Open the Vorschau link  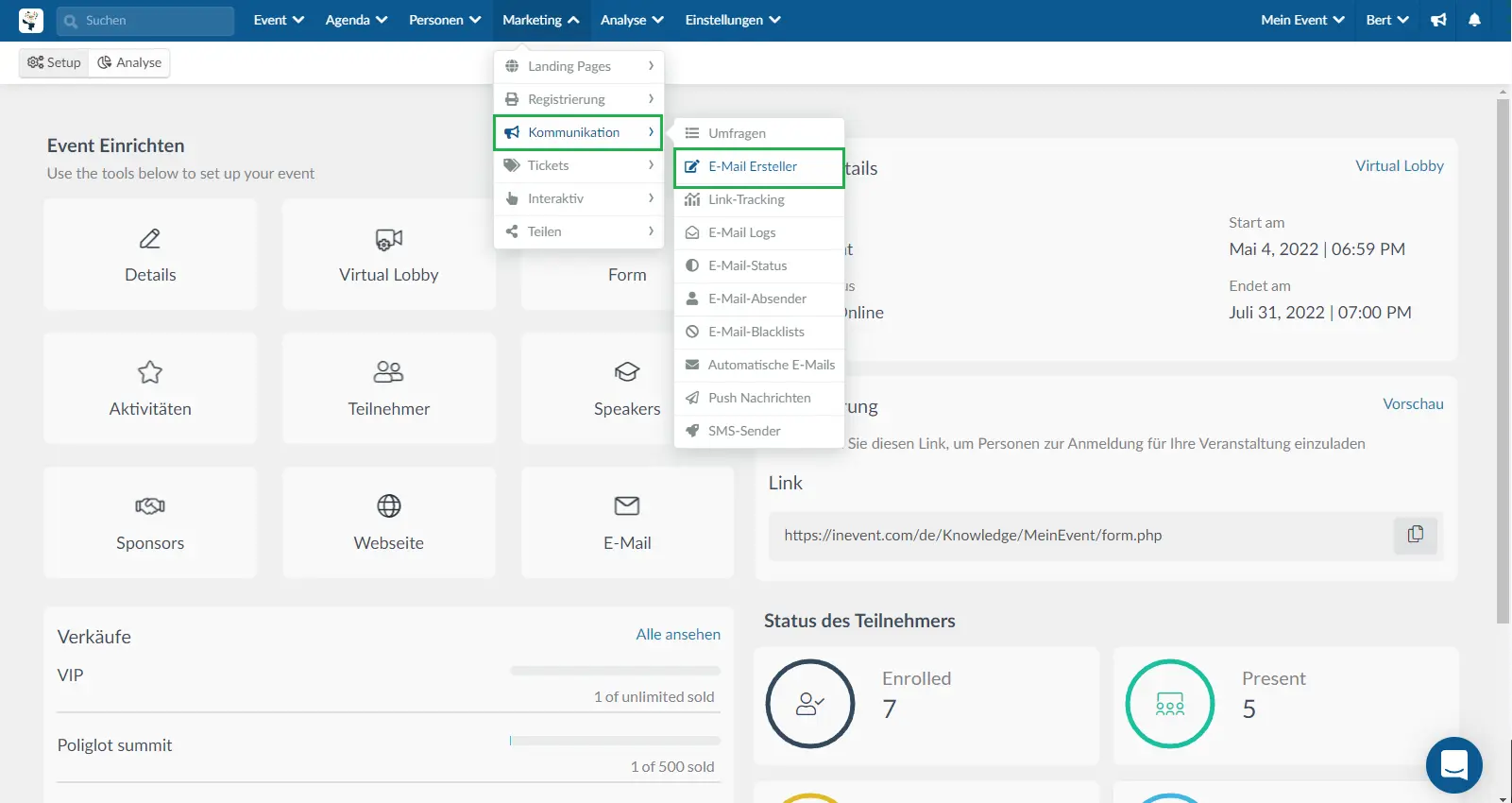coord(1413,403)
